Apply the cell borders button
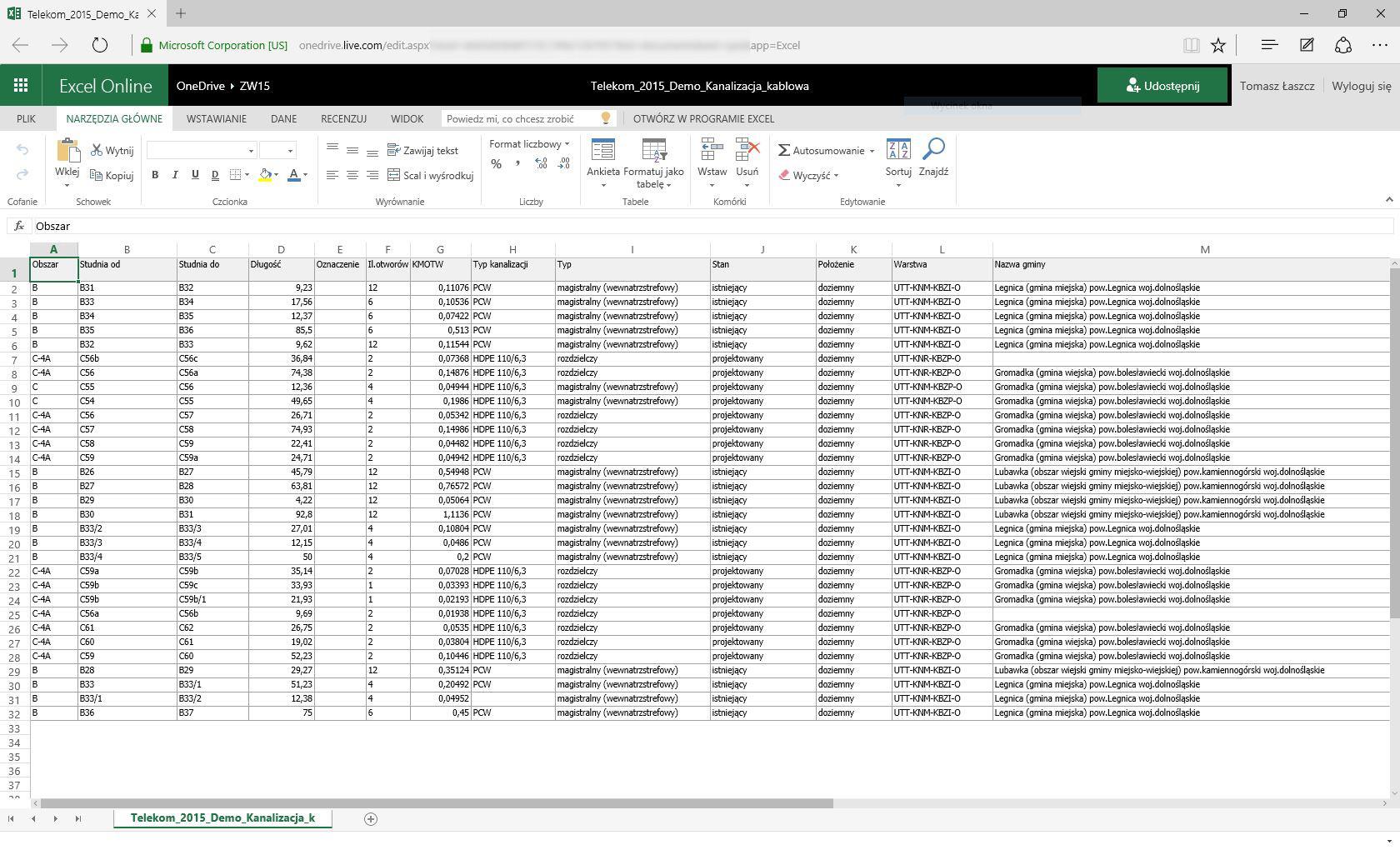Viewport: 1400px width, 850px height. coord(236,175)
